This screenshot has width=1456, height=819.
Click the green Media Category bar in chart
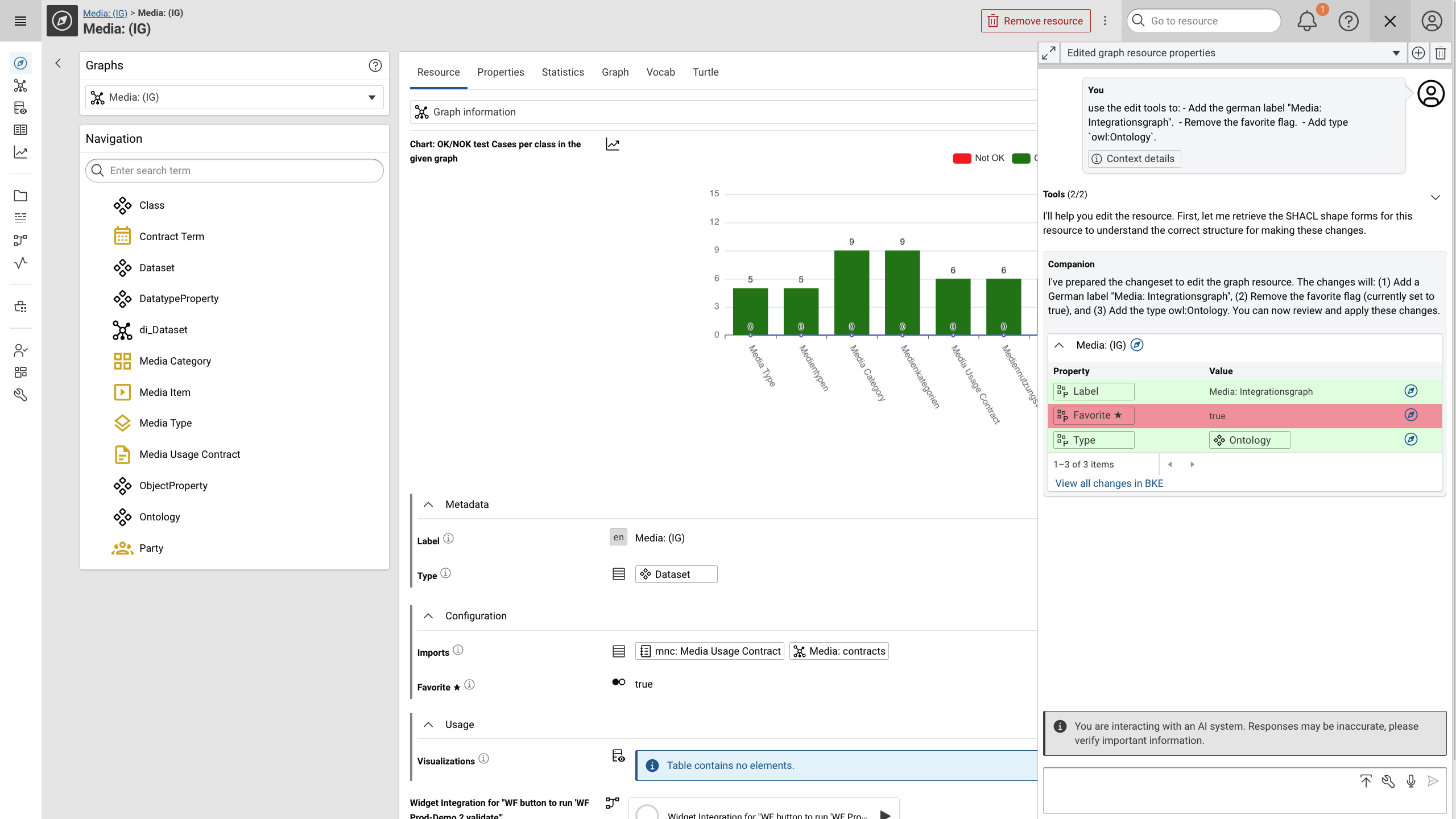(851, 292)
